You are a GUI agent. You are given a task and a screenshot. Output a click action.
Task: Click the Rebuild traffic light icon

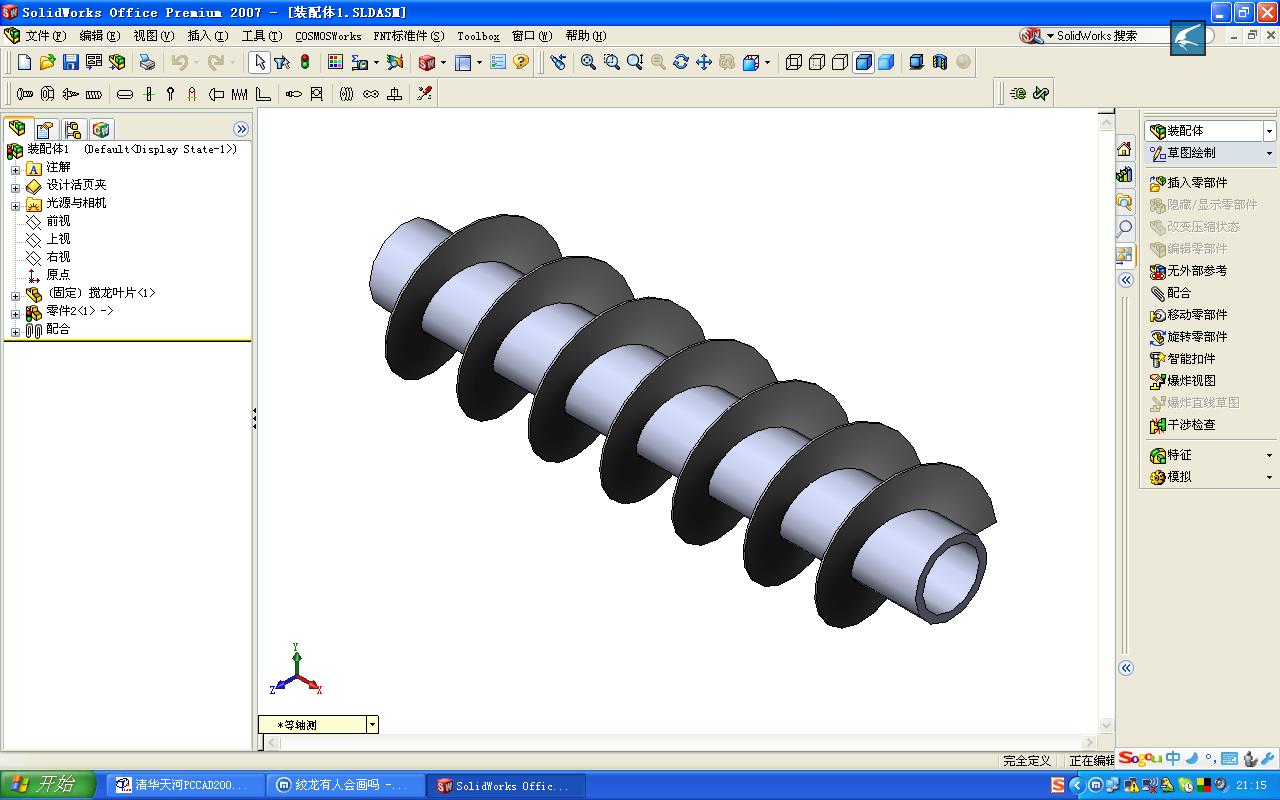[x=305, y=62]
